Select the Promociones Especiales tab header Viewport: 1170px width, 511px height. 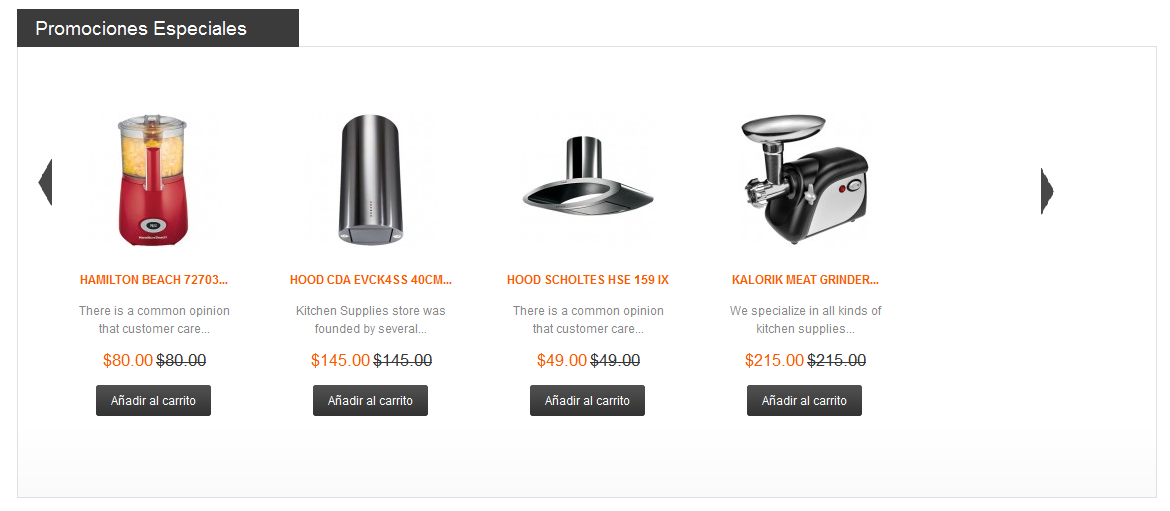(158, 28)
